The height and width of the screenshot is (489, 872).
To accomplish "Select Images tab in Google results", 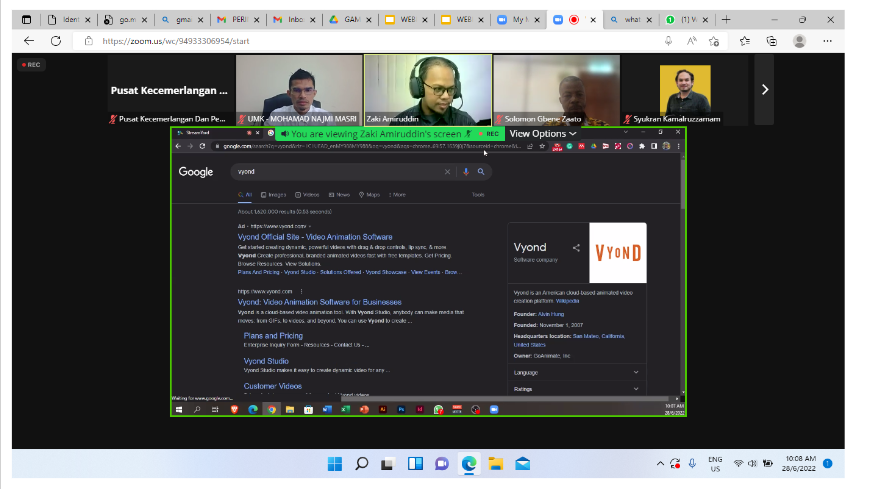I will tap(273, 195).
